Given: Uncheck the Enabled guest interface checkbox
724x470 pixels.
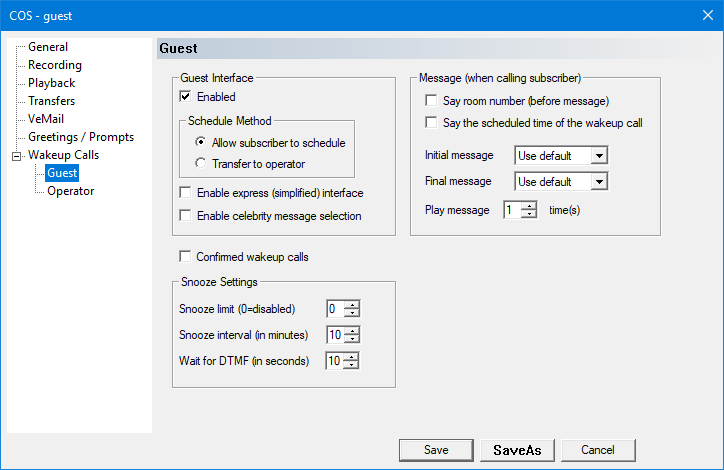Looking at the screenshot, I should click(185, 97).
